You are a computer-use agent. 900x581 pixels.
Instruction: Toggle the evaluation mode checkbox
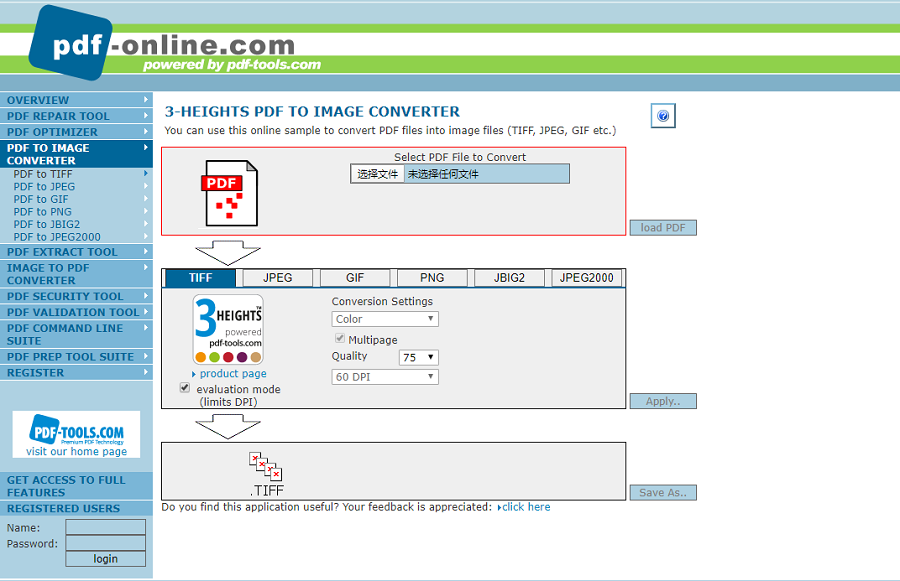click(x=185, y=388)
